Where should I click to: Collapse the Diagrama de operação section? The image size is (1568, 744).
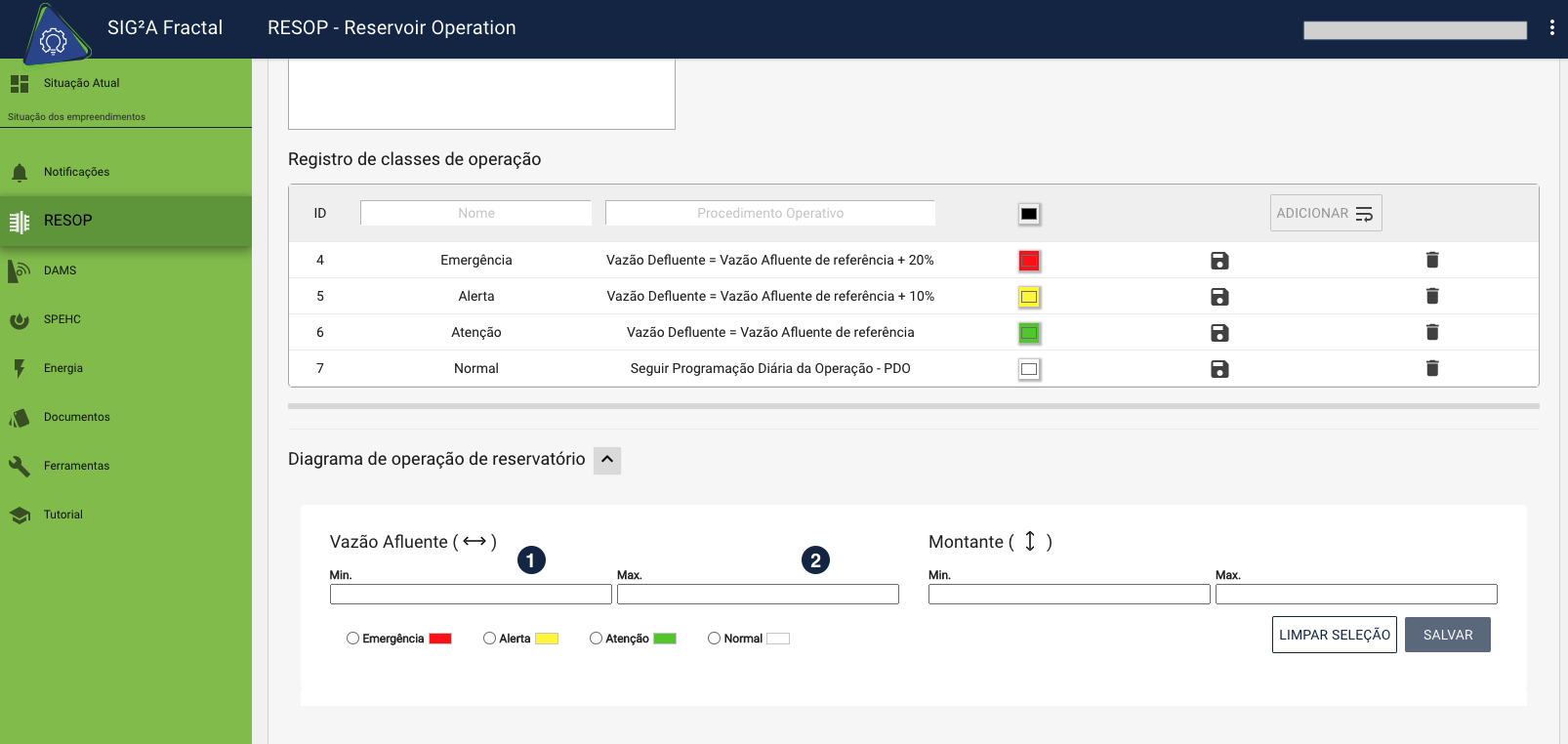607,460
